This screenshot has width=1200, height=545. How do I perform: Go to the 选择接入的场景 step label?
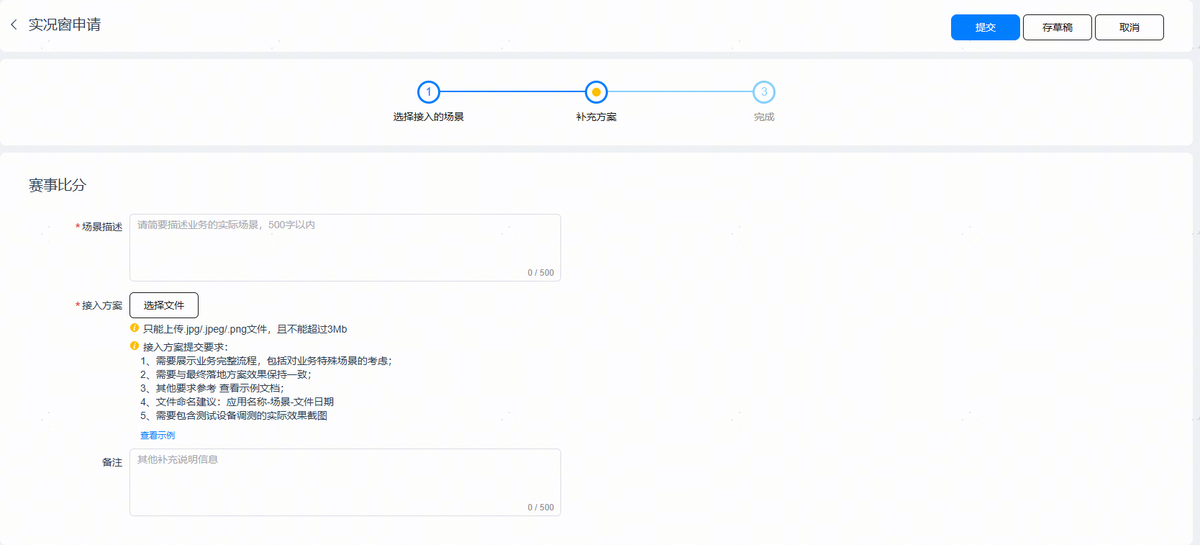[428, 117]
